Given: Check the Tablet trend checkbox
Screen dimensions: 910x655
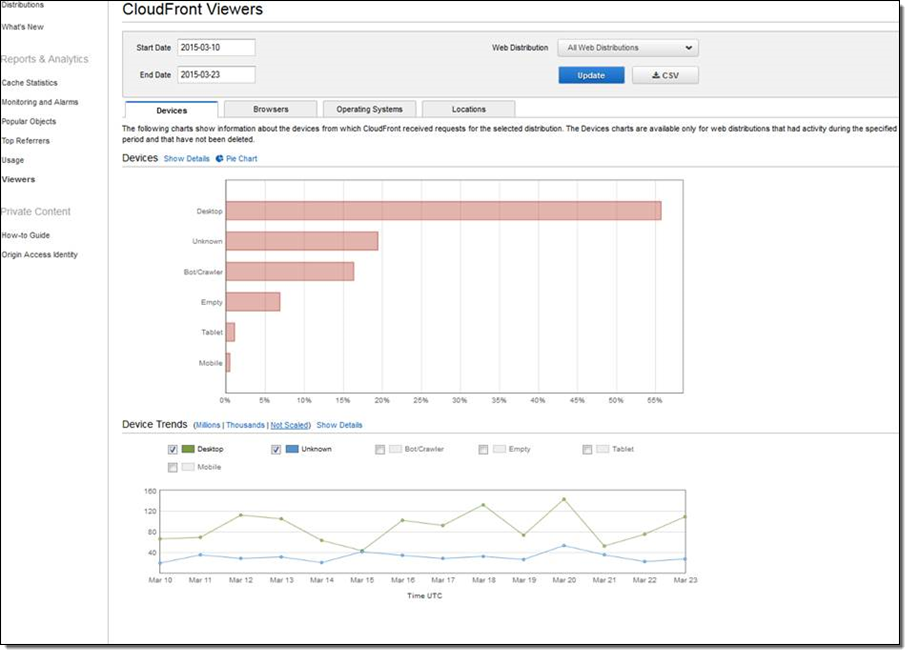Looking at the screenshot, I should coord(588,450).
